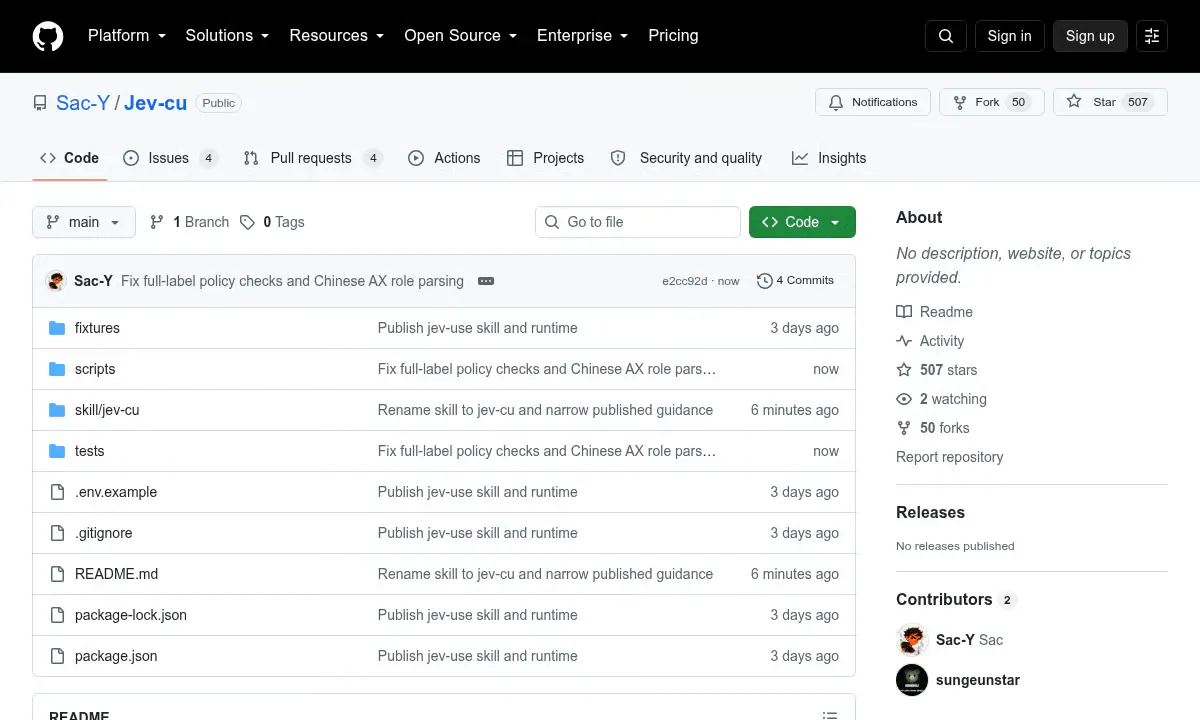
Task: Open the fixtures folder name
Action: point(97,328)
